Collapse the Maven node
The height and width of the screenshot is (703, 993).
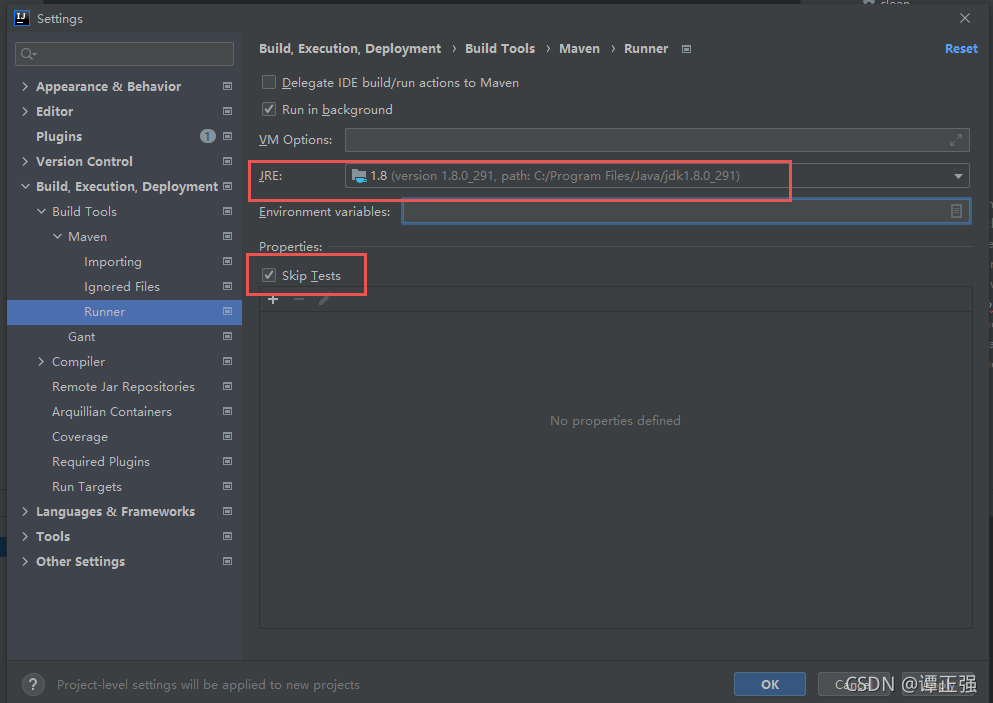tap(57, 236)
